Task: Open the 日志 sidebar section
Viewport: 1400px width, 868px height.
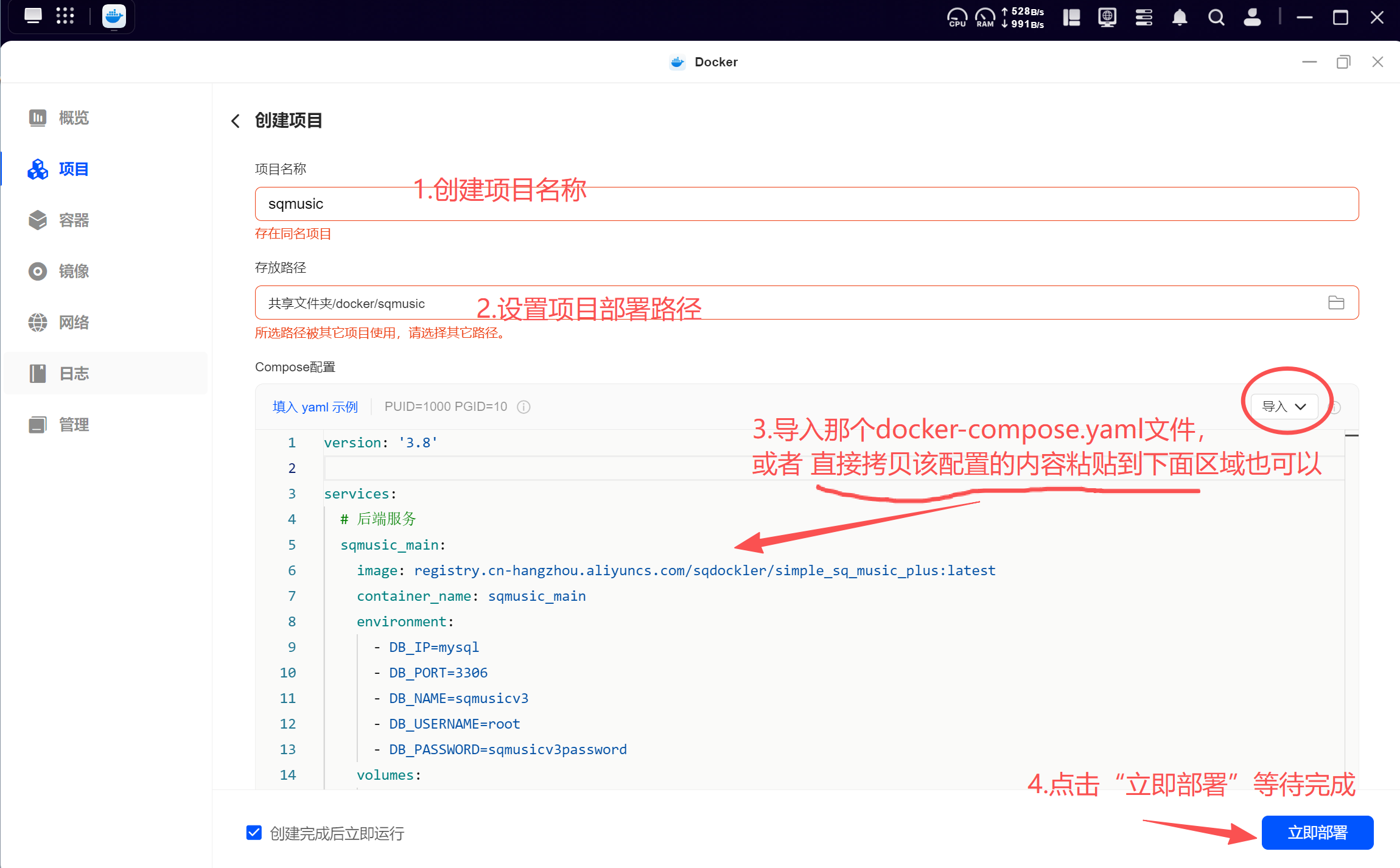Action: 73,373
